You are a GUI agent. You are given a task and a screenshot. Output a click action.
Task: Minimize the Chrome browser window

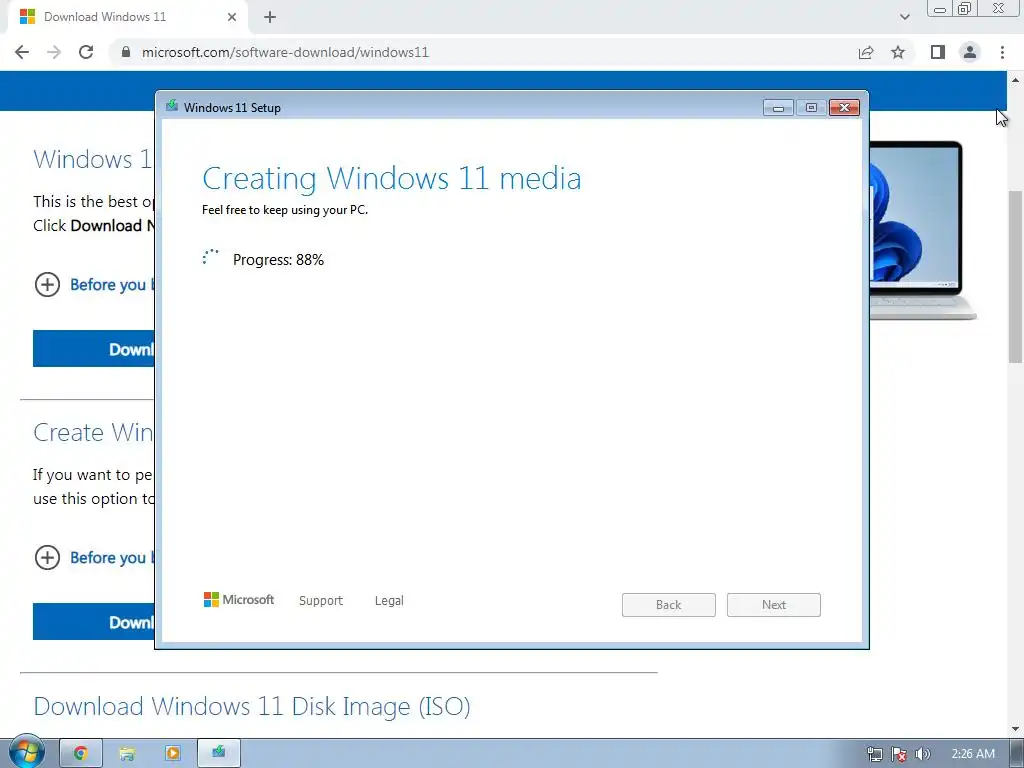pos(940,8)
